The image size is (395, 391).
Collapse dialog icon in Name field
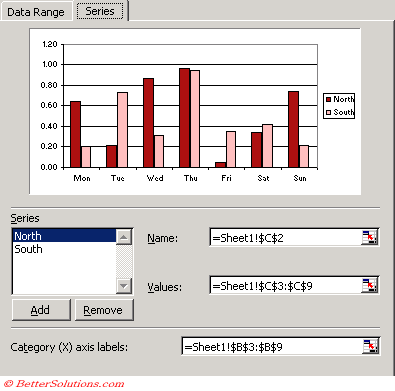[369, 237]
